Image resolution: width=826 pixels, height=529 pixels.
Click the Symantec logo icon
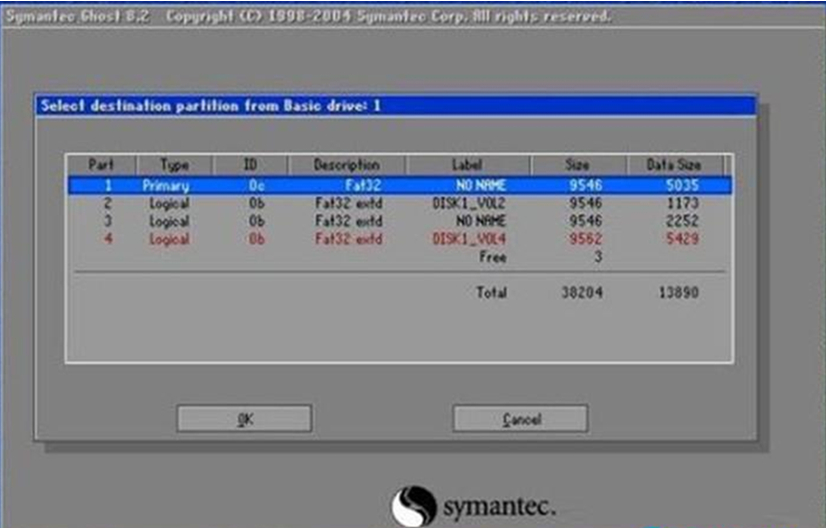414,506
